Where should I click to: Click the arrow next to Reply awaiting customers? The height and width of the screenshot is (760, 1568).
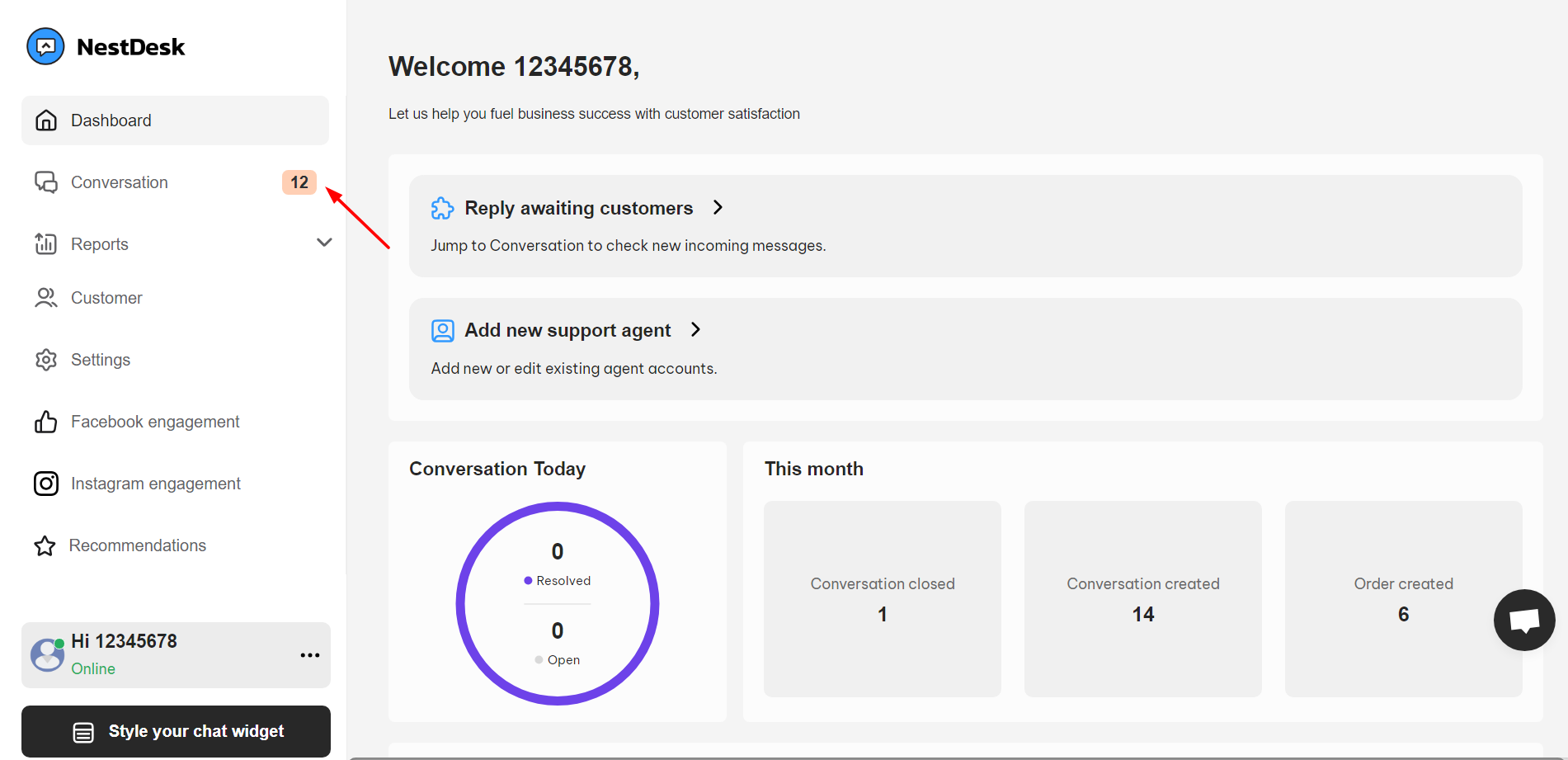click(718, 207)
